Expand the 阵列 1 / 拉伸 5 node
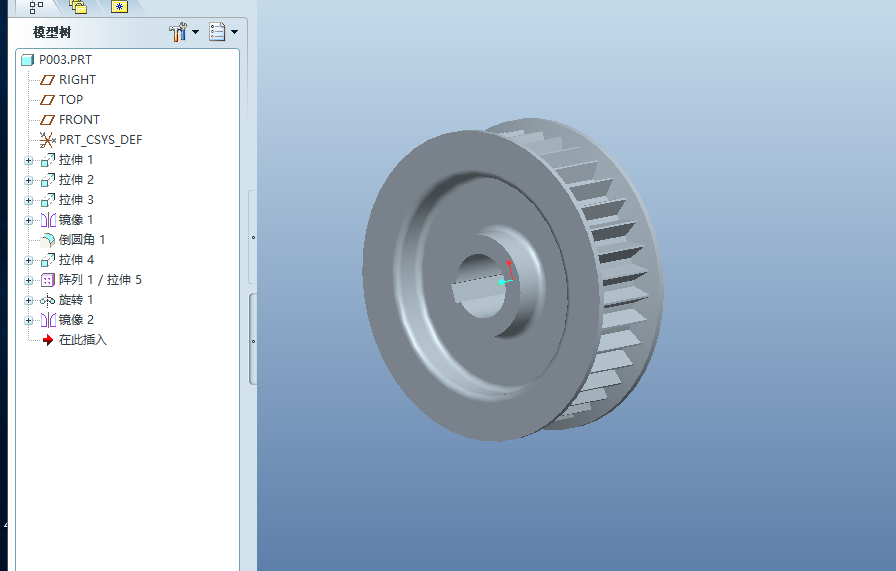Screen dimensions: 896x571 (x=29, y=281)
